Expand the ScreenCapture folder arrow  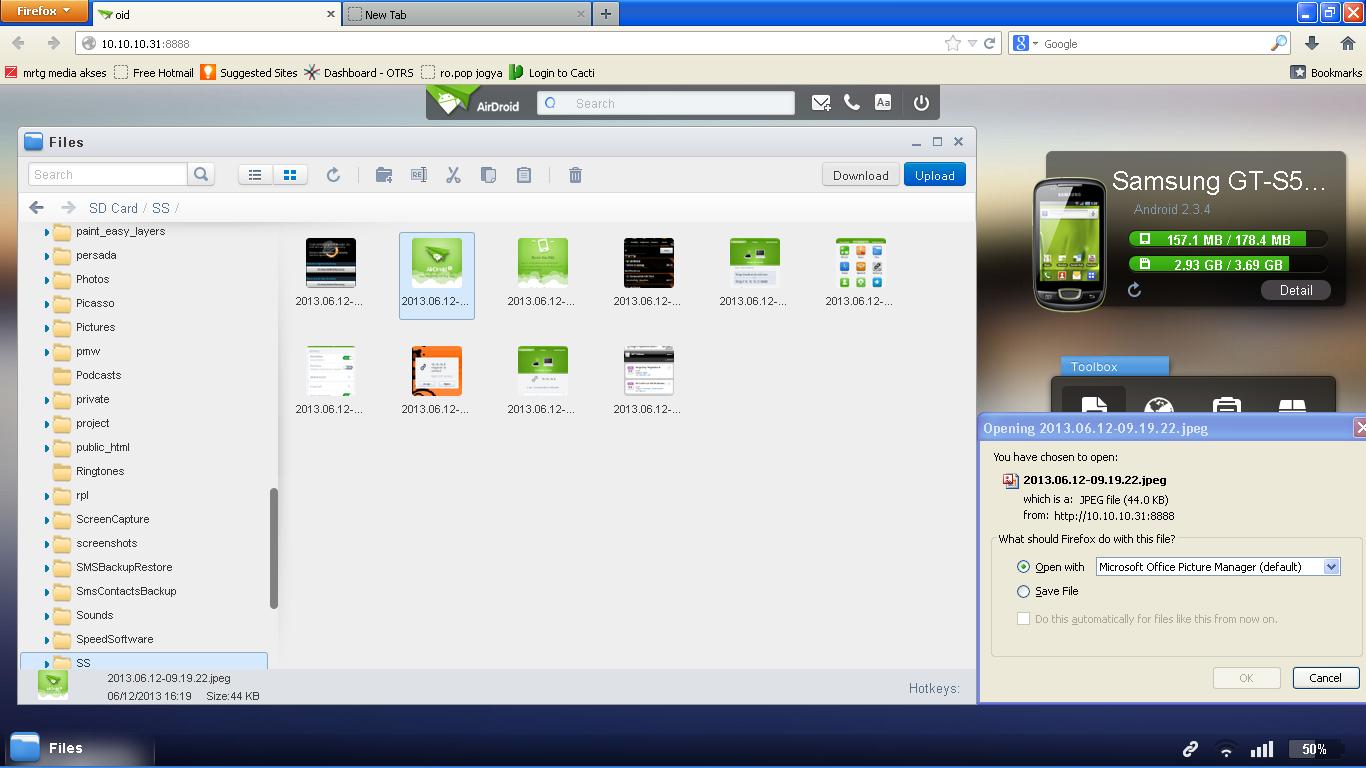[47, 519]
